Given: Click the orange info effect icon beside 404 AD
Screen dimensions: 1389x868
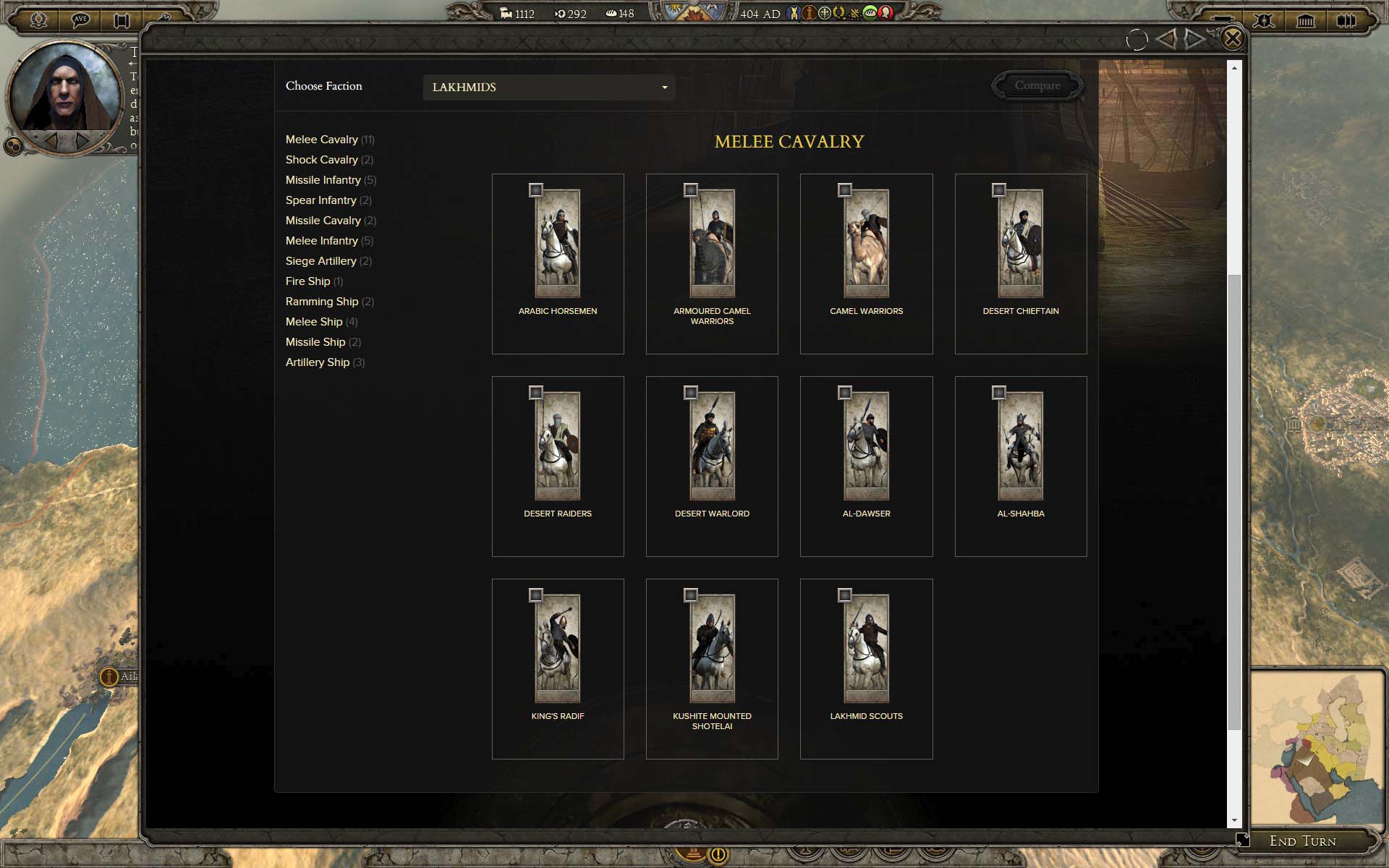Looking at the screenshot, I should coord(809,13).
